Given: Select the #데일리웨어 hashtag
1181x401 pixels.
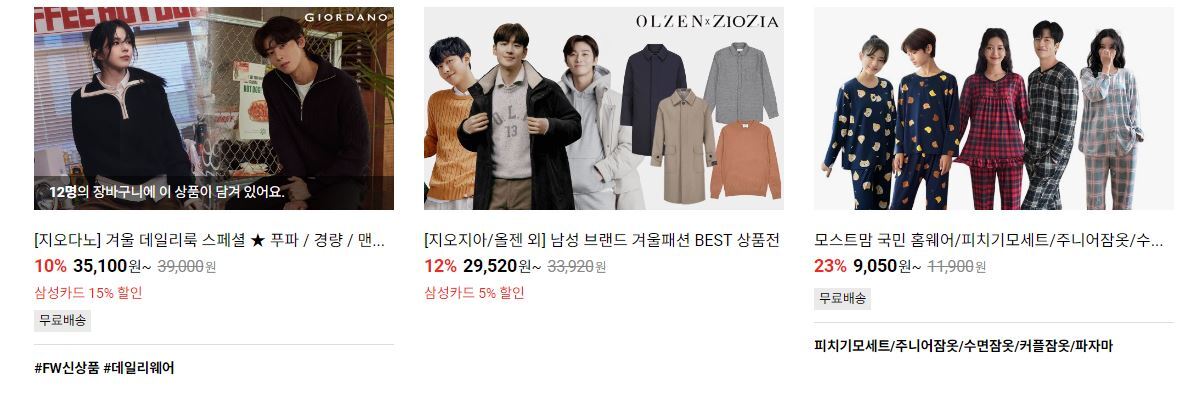Looking at the screenshot, I should (x=139, y=368).
